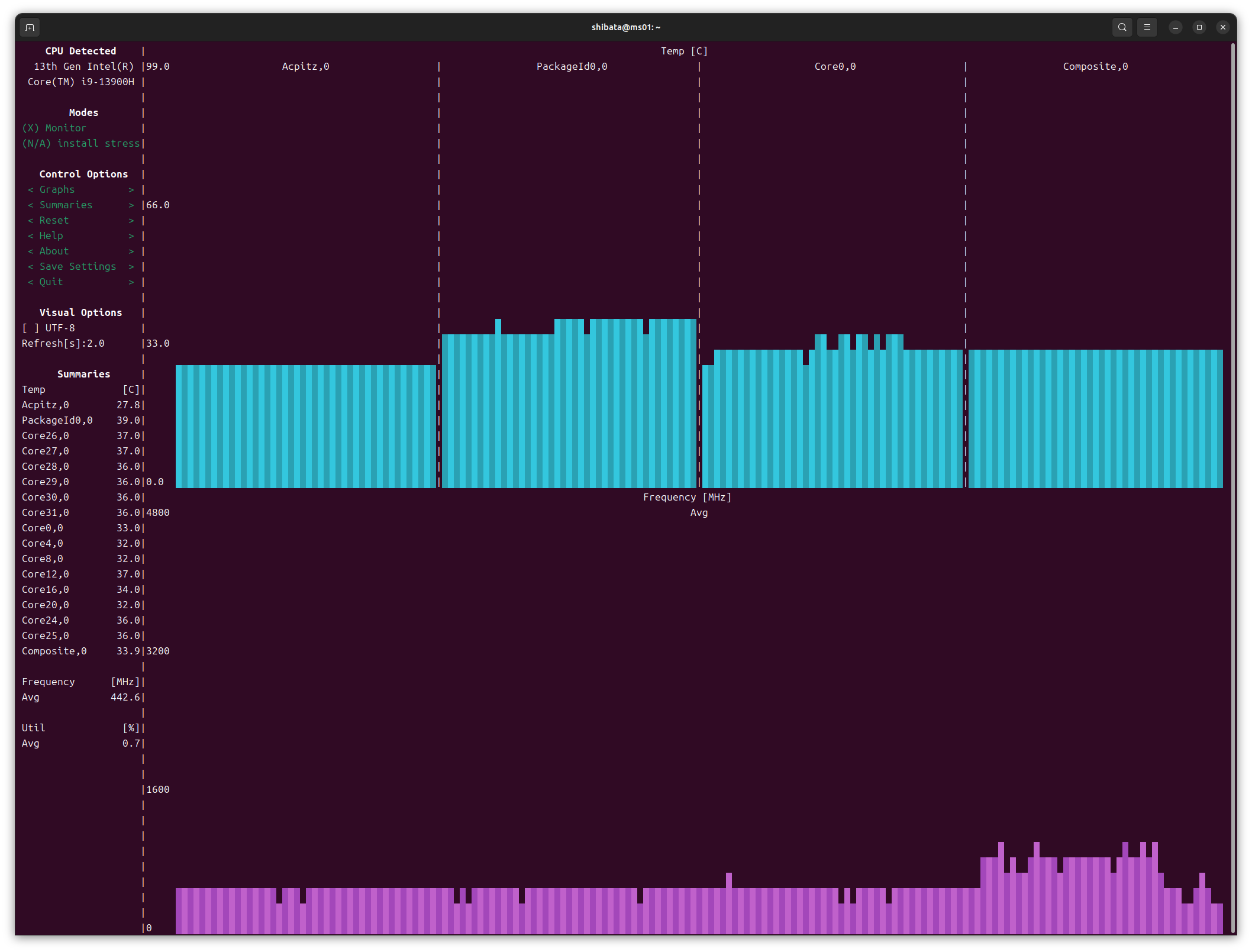1252x952 pixels.
Task: Click the right chevron beside Graphs
Action: point(131,189)
